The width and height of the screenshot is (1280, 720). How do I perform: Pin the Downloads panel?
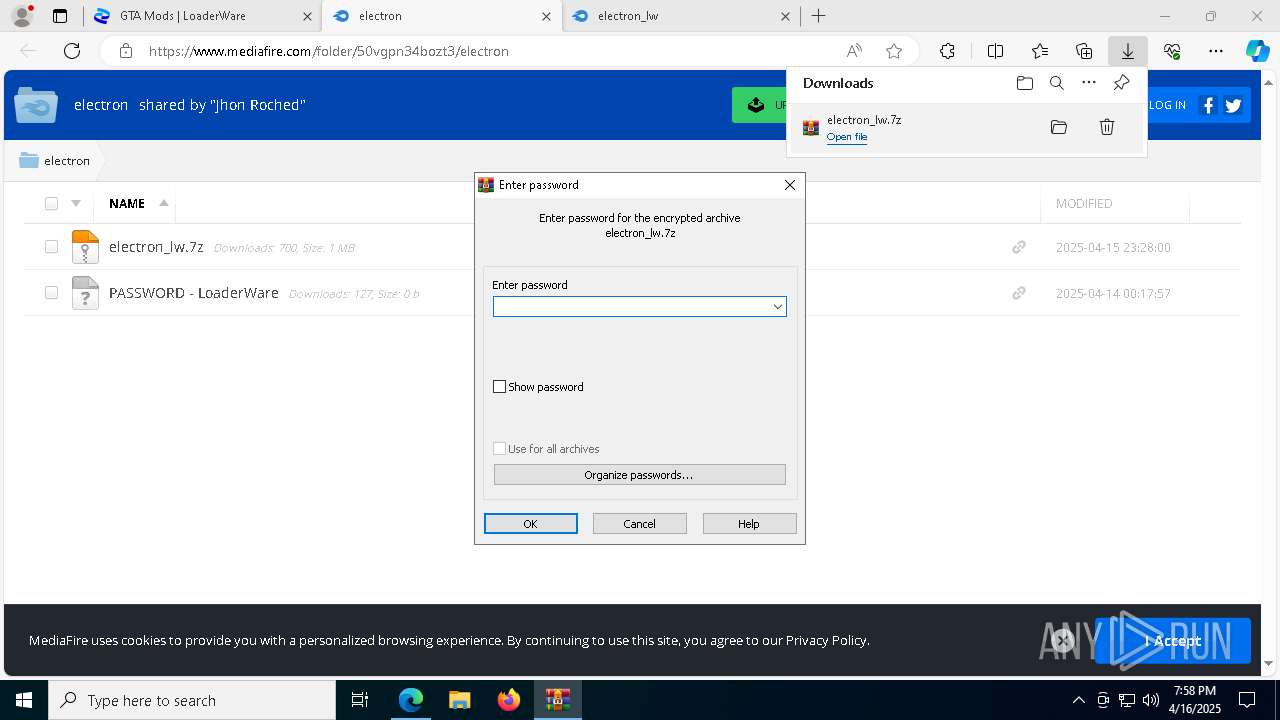coord(1121,83)
